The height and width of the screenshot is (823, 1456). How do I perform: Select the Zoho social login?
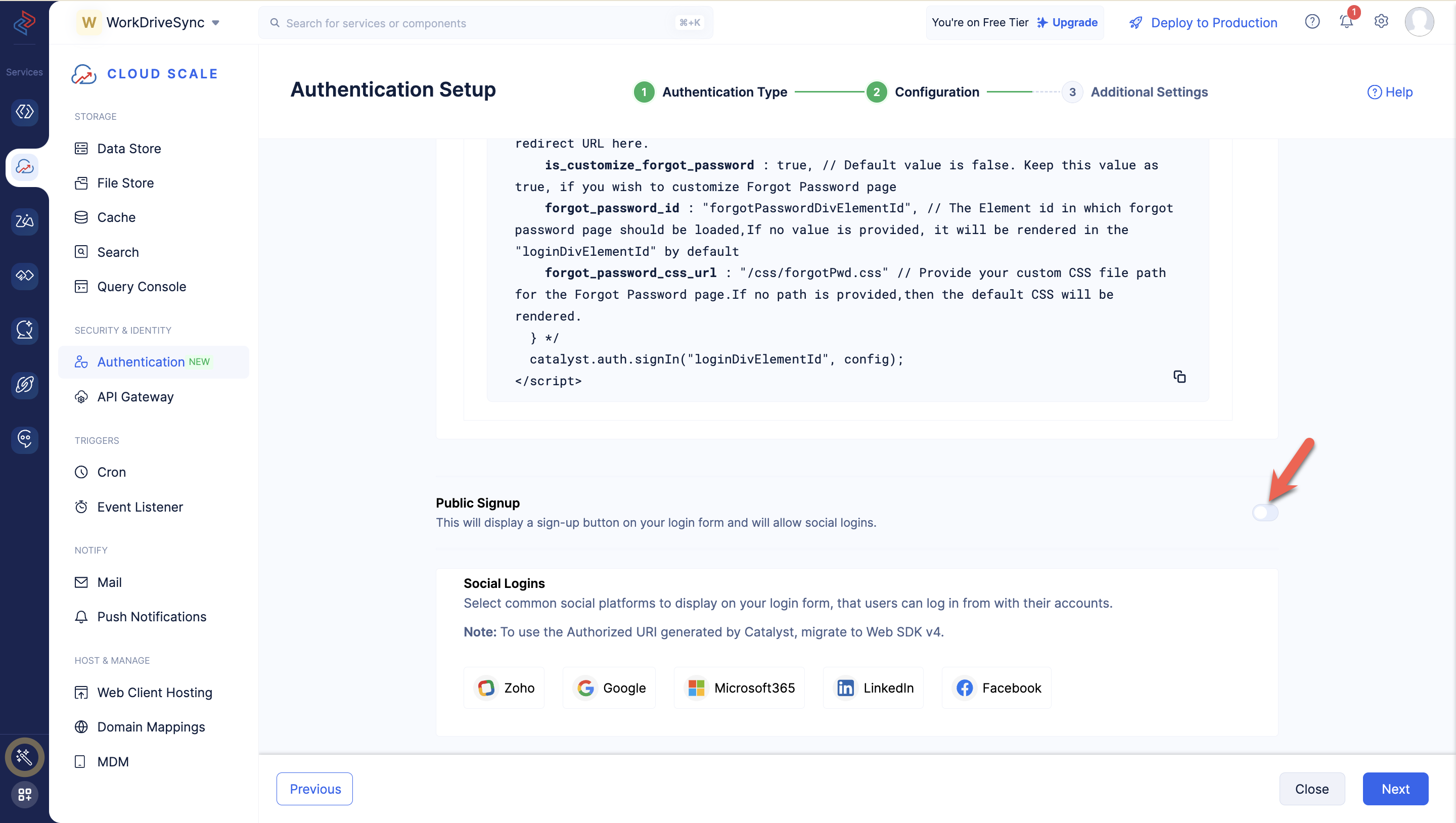(x=504, y=688)
